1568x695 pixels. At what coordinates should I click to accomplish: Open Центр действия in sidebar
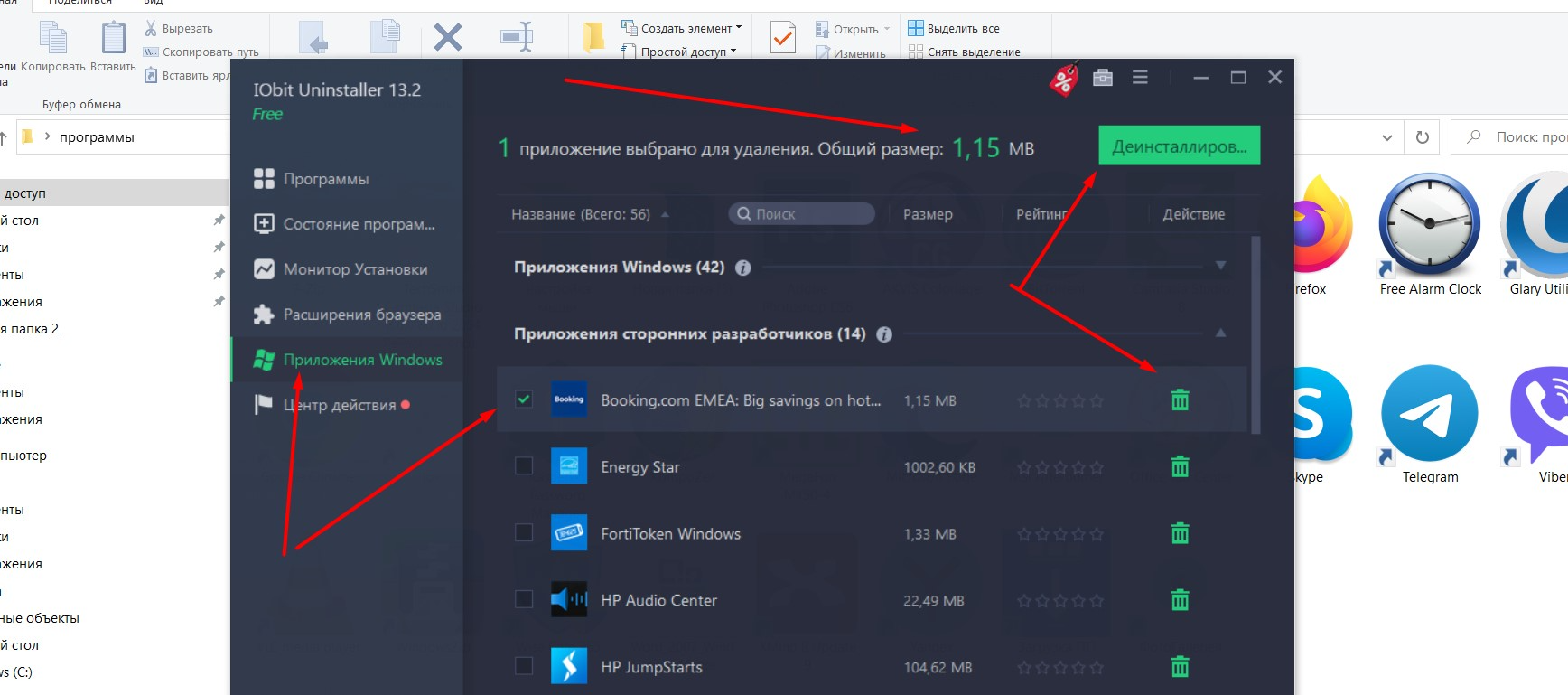(331, 405)
